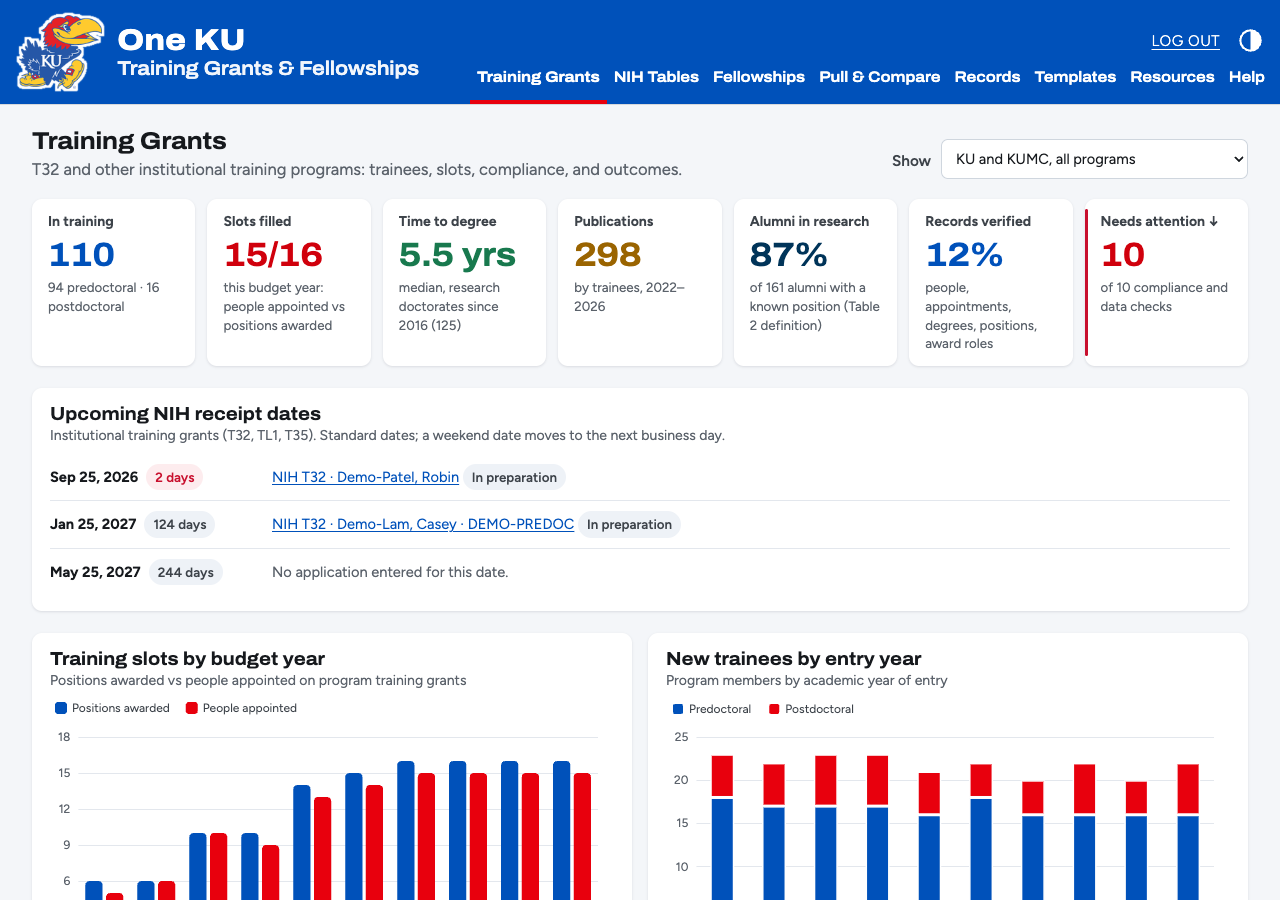Switch to the Fellowships tab
The image size is (1280, 900).
tap(759, 77)
